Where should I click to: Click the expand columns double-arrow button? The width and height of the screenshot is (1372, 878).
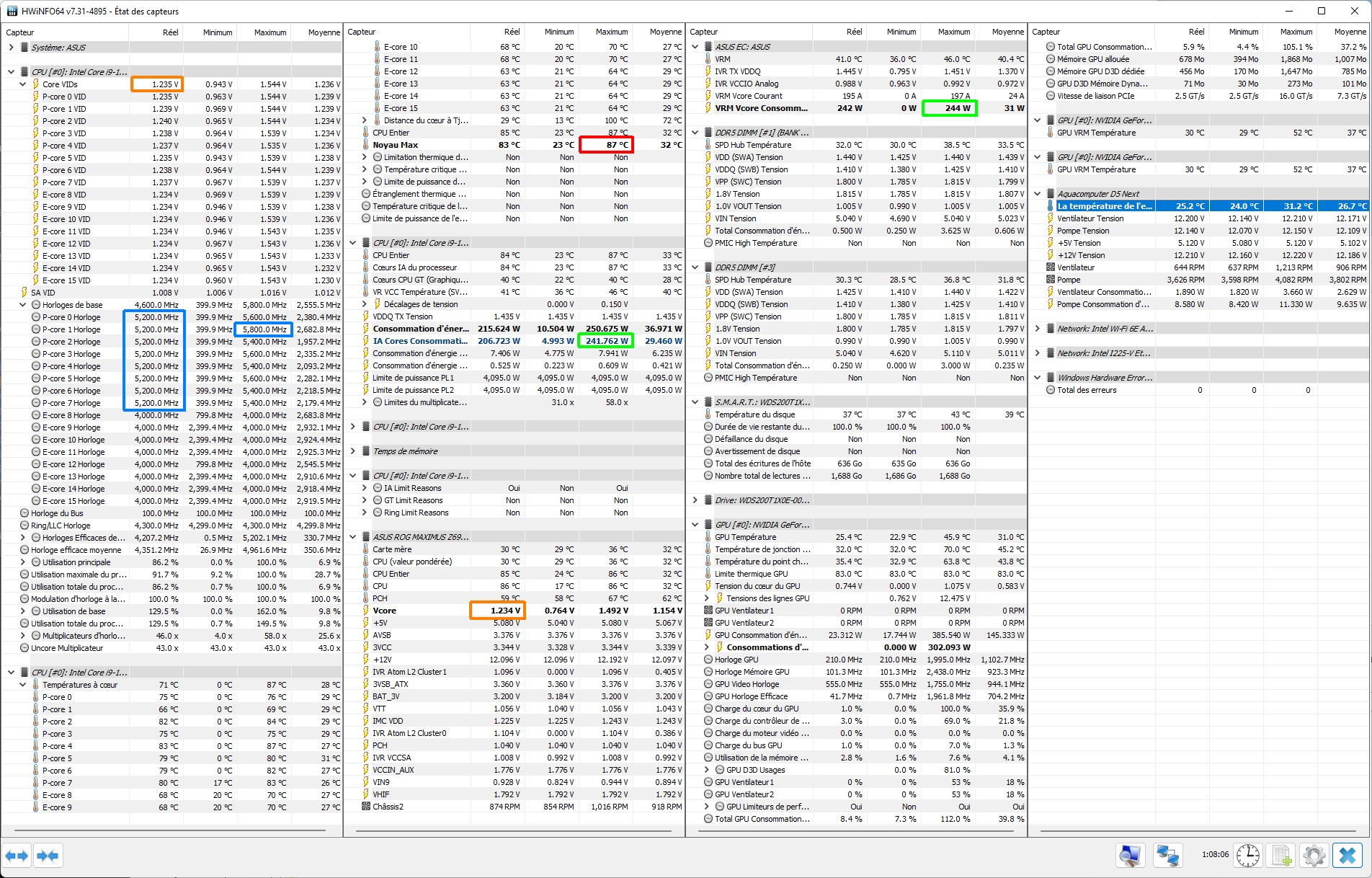(x=17, y=856)
